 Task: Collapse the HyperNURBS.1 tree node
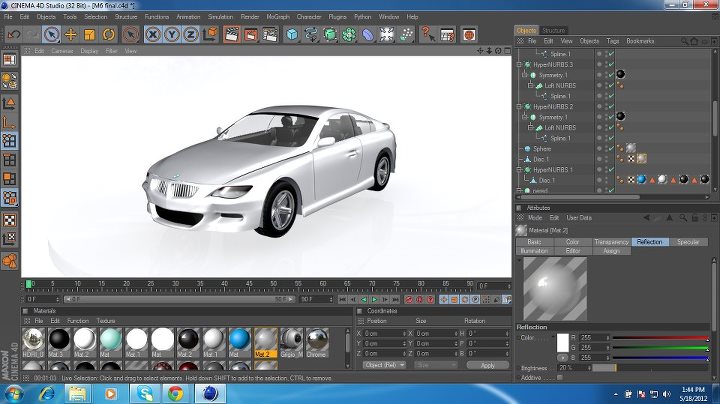(519, 170)
